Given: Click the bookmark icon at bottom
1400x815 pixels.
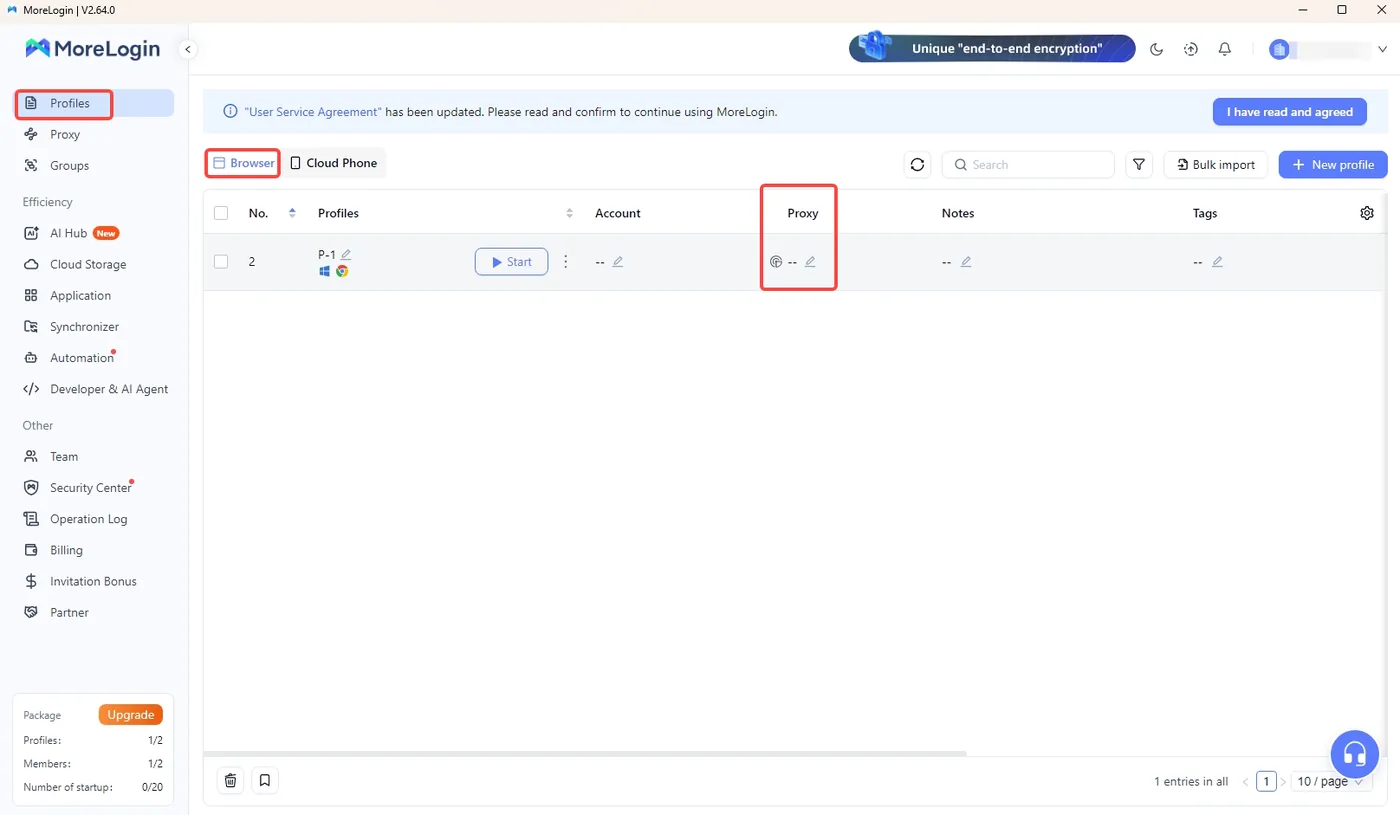Looking at the screenshot, I should tap(264, 780).
